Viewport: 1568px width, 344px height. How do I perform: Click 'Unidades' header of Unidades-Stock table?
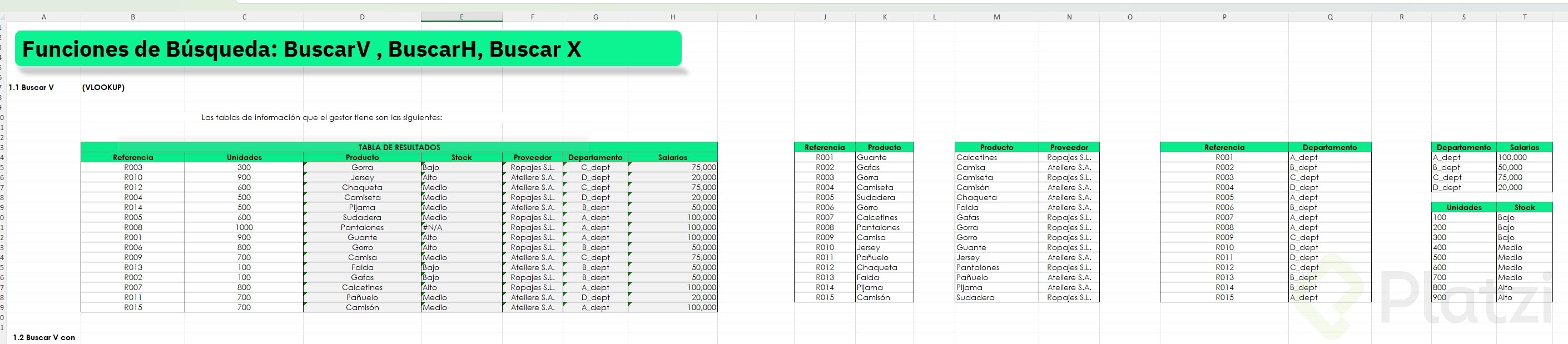point(1464,208)
